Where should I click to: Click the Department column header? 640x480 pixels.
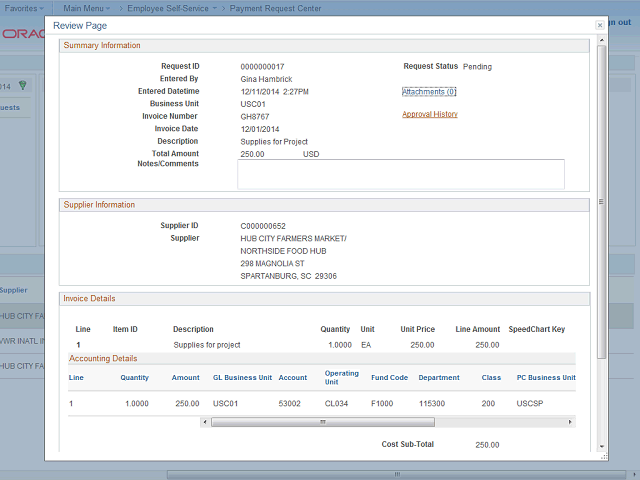click(x=438, y=378)
